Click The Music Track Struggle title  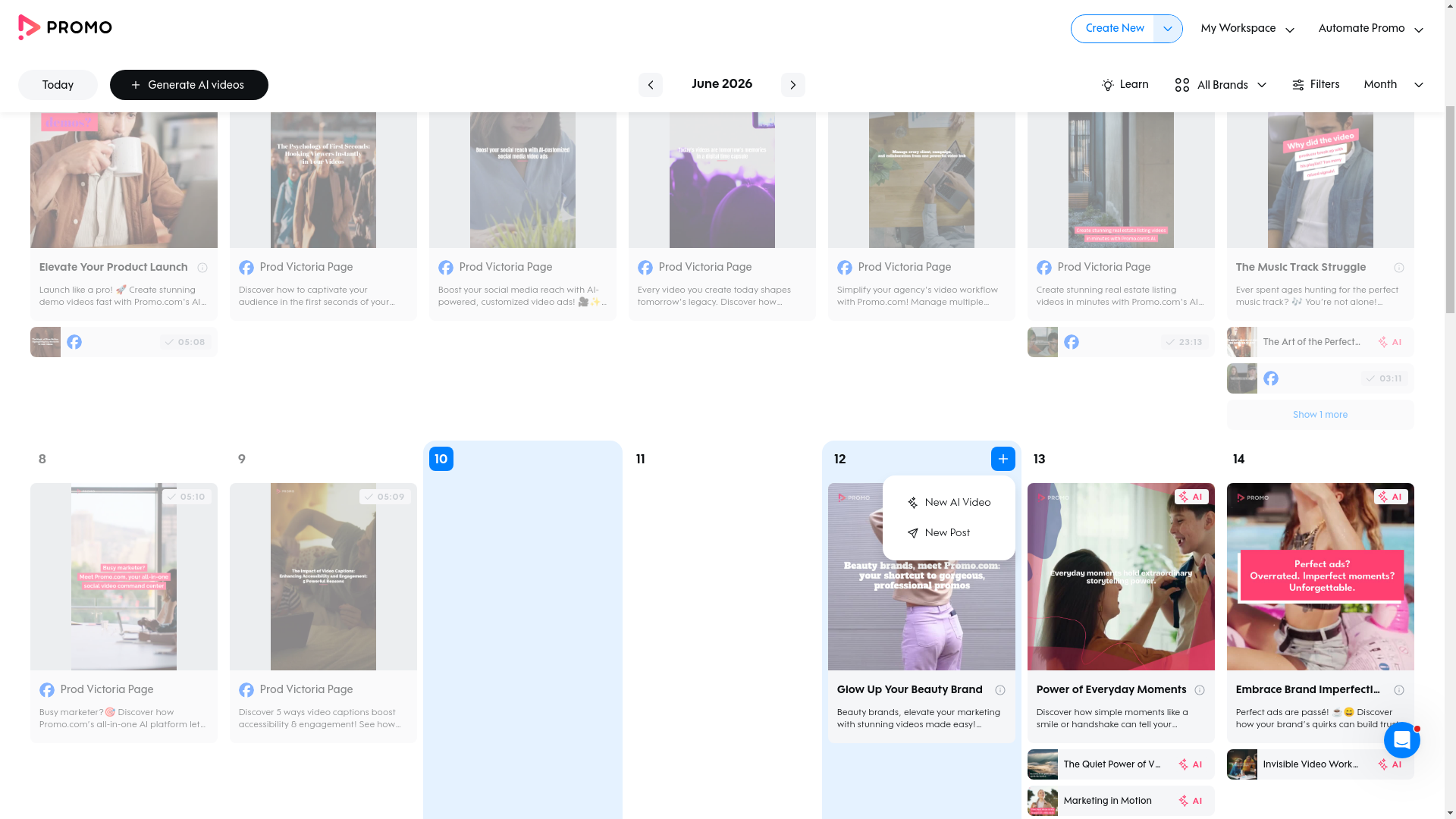(1301, 268)
